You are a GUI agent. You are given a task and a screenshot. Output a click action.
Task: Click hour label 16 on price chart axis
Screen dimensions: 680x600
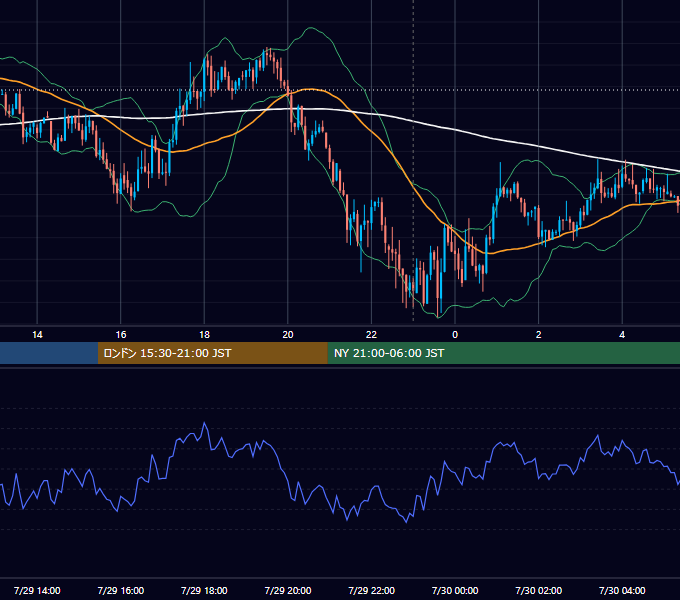pos(121,335)
